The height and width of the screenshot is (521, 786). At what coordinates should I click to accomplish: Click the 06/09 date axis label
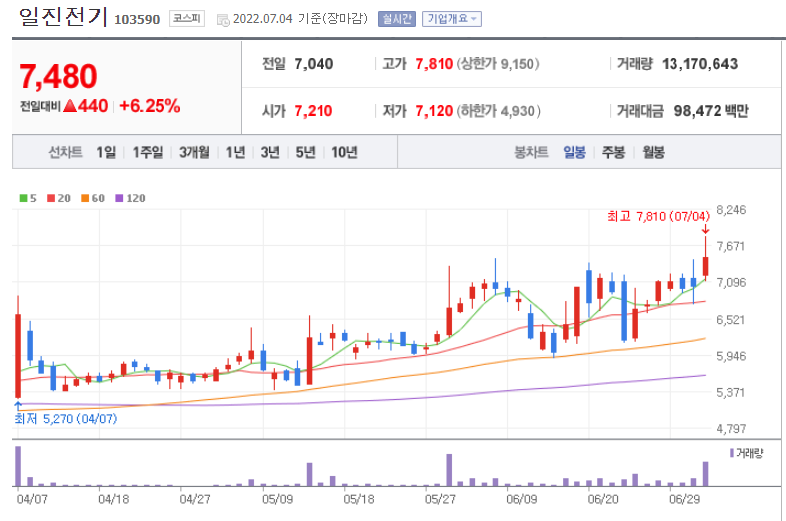point(521,499)
